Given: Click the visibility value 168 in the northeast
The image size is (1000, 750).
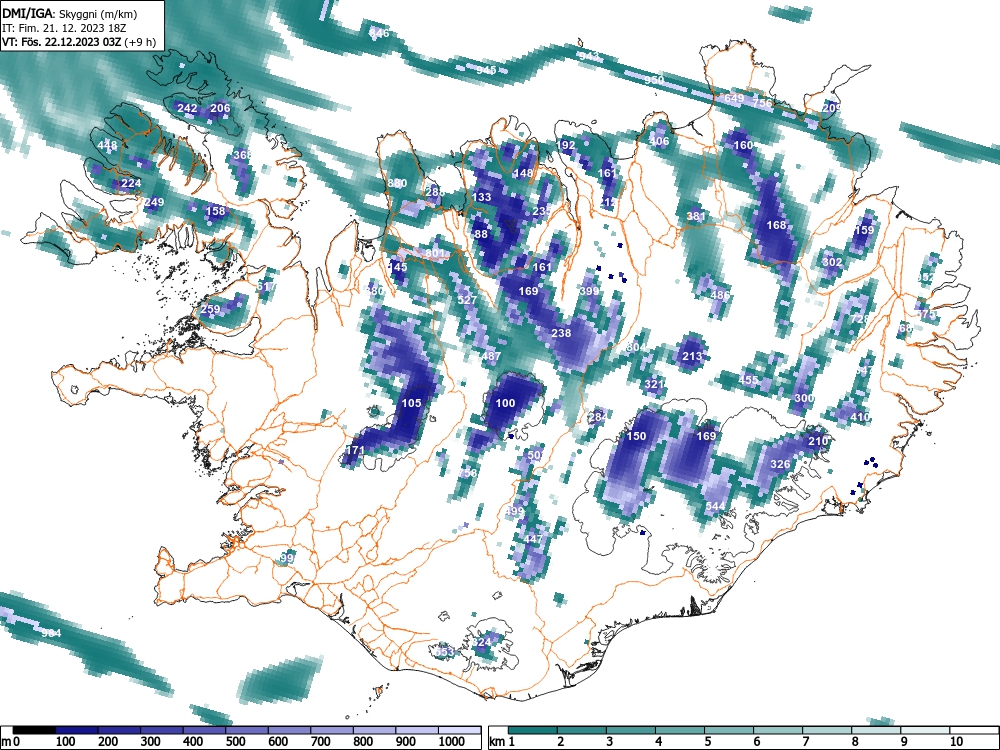Looking at the screenshot, I should point(776,225).
